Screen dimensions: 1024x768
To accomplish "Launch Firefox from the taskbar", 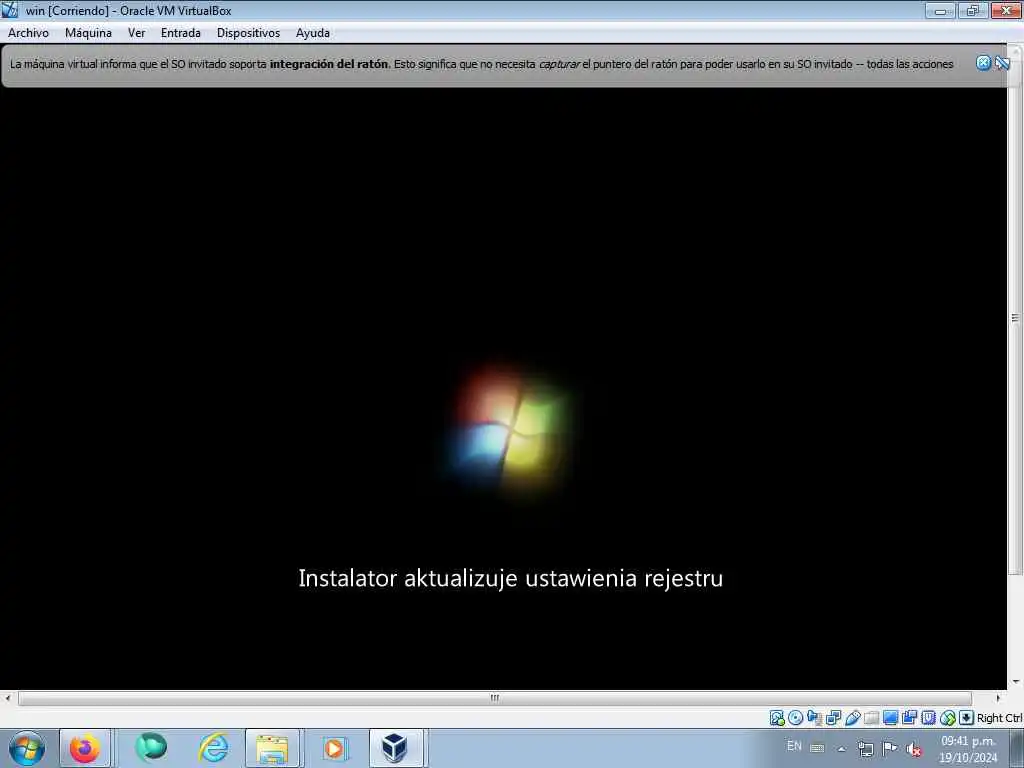I will [x=85, y=748].
